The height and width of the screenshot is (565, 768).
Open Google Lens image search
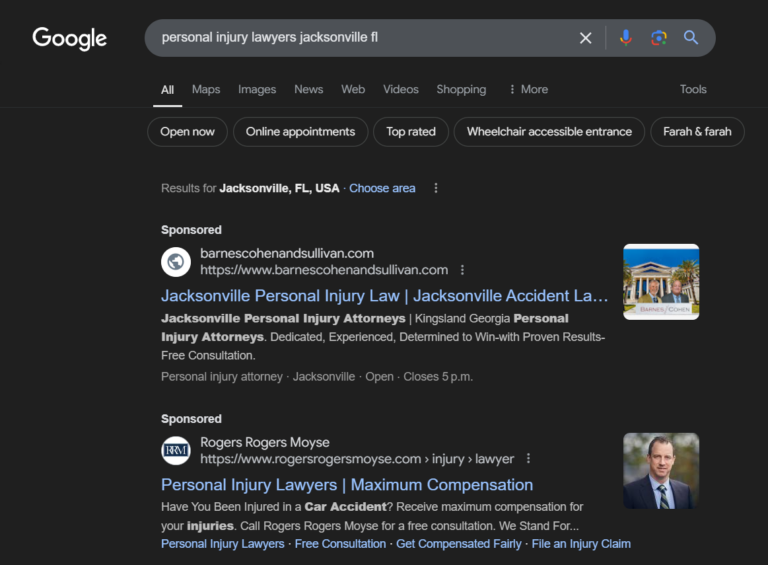[659, 38]
